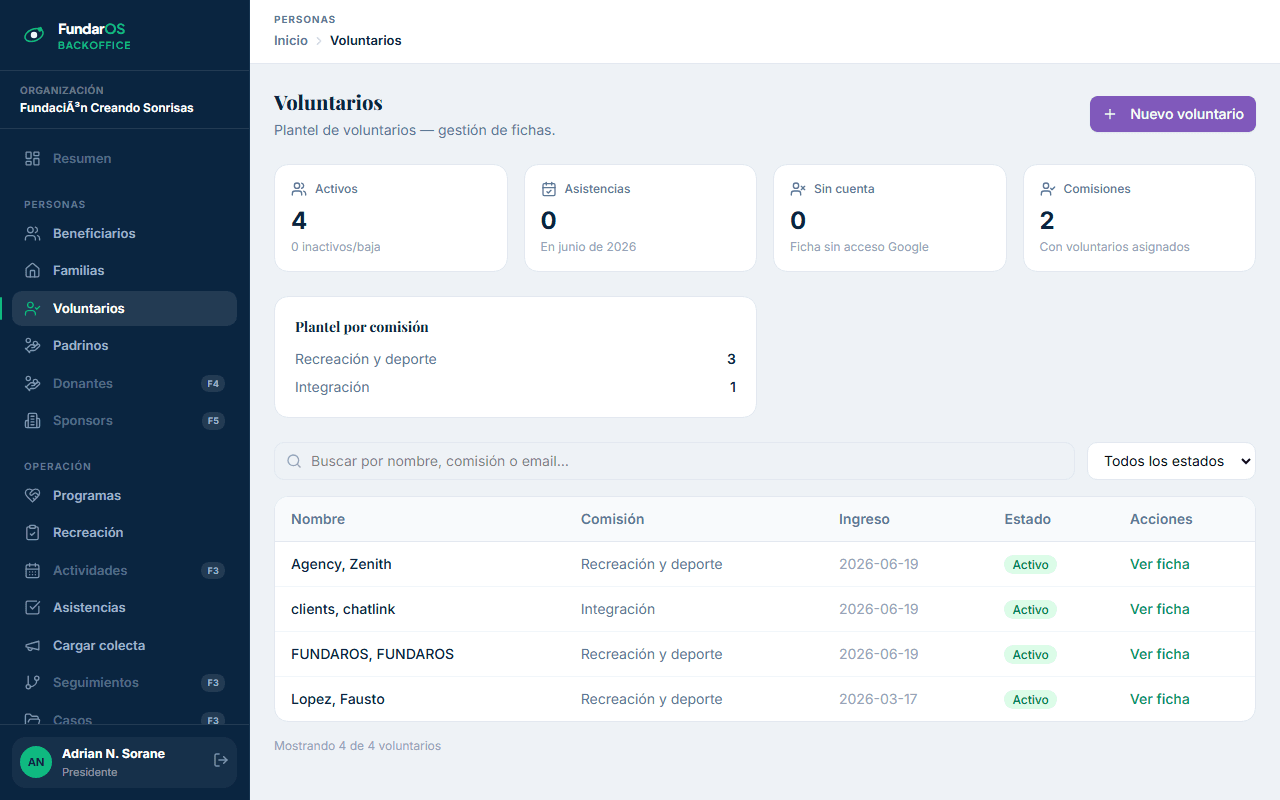This screenshot has width=1280, height=800.
Task: Click the logout icon beside Adrian N. Sorane
Action: [221, 761]
